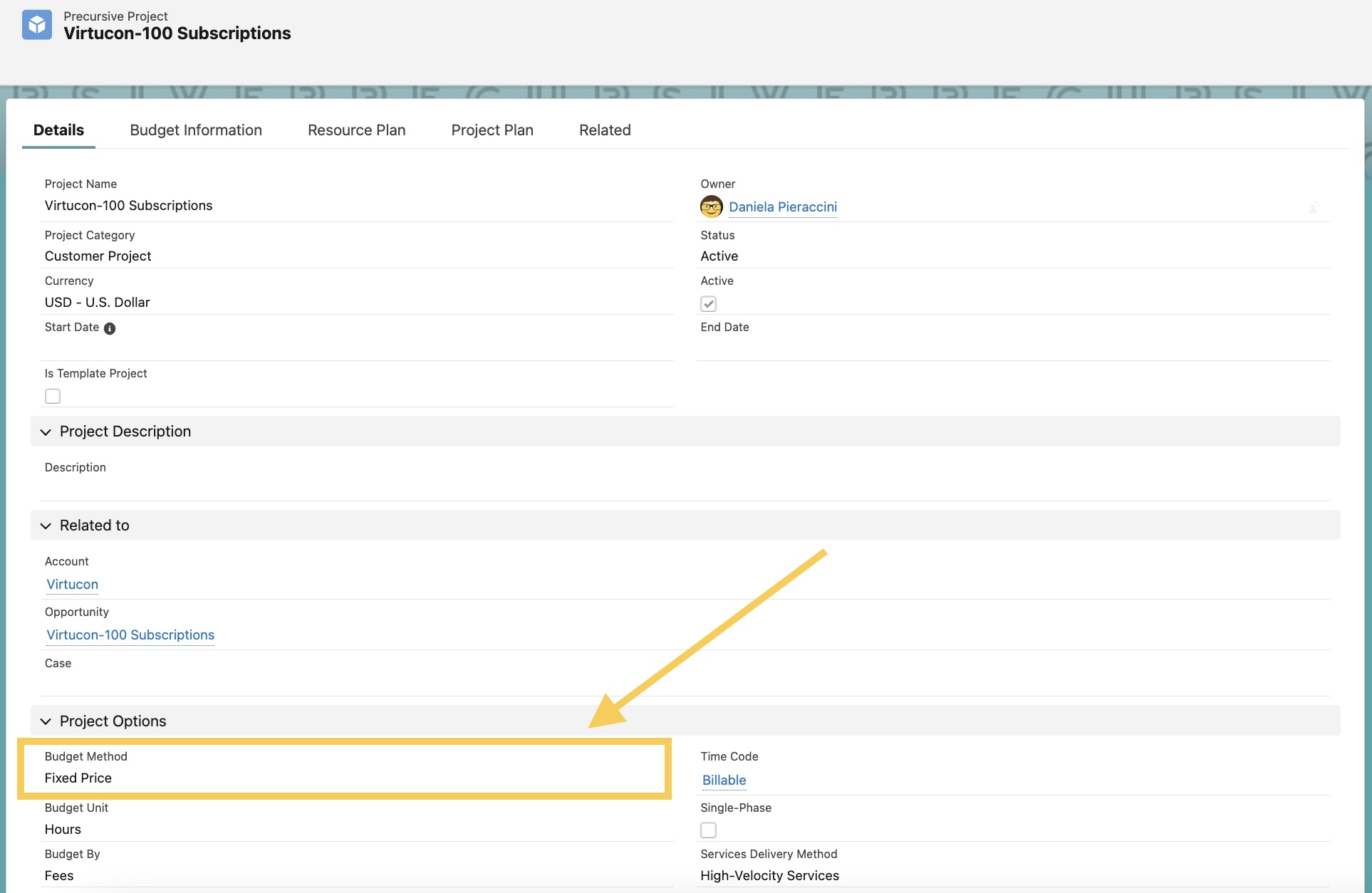
Task: Select the Details tab
Action: pyautogui.click(x=58, y=130)
